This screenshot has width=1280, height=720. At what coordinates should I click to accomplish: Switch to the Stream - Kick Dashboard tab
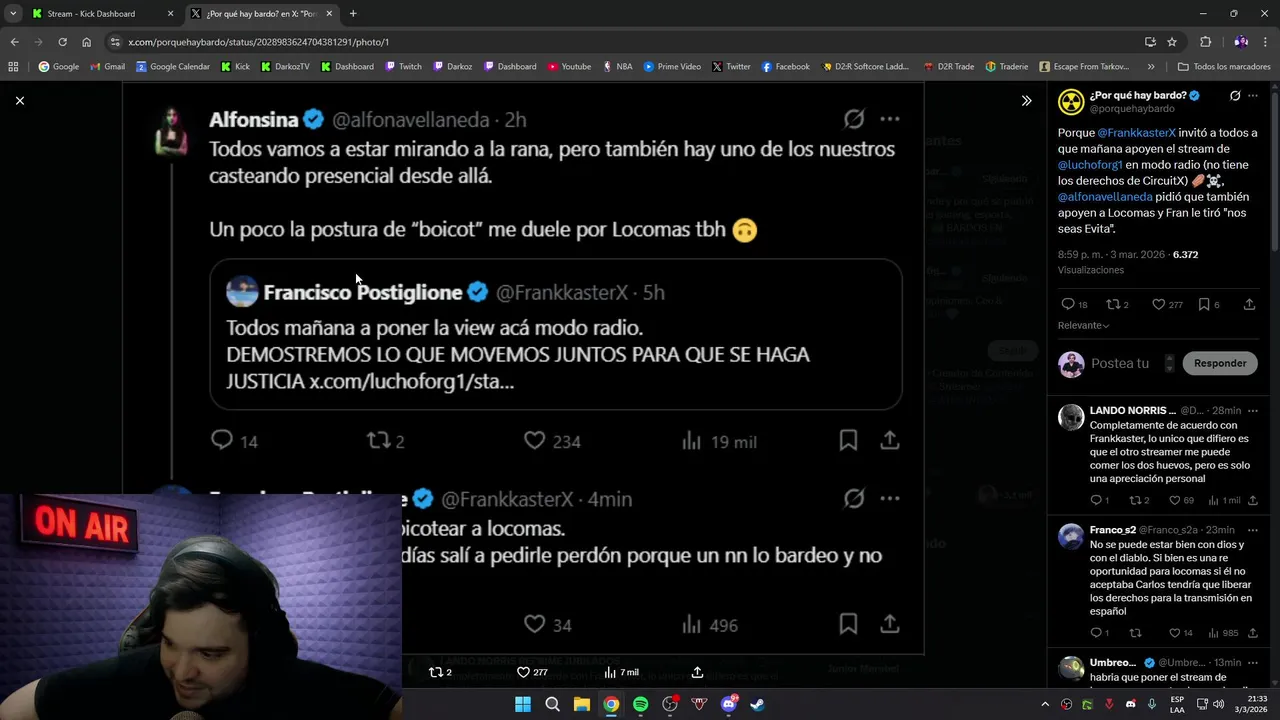point(91,14)
